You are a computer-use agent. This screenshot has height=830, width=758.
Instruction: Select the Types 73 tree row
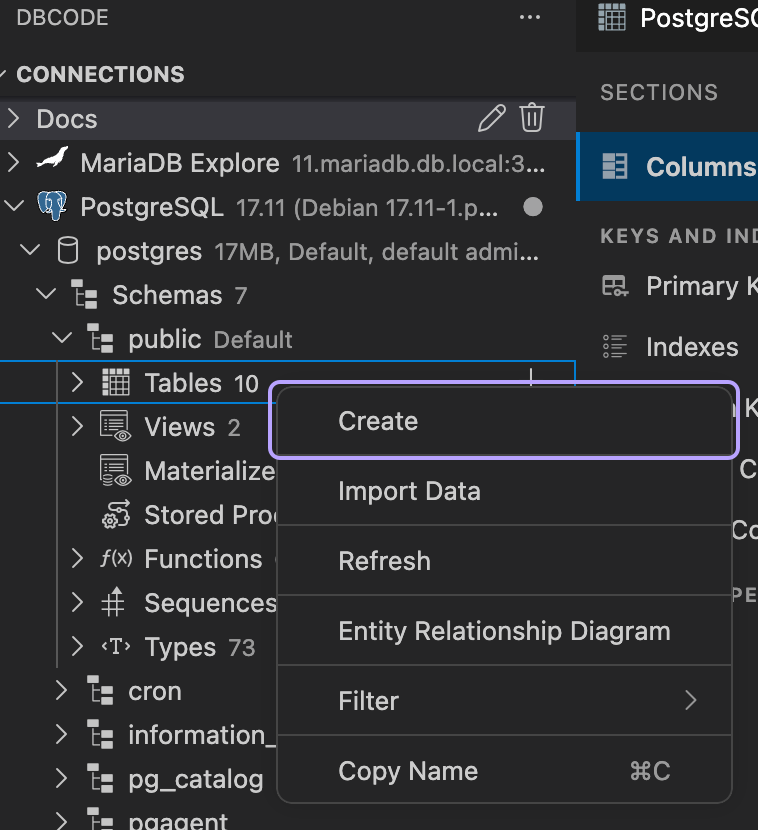tap(138, 646)
